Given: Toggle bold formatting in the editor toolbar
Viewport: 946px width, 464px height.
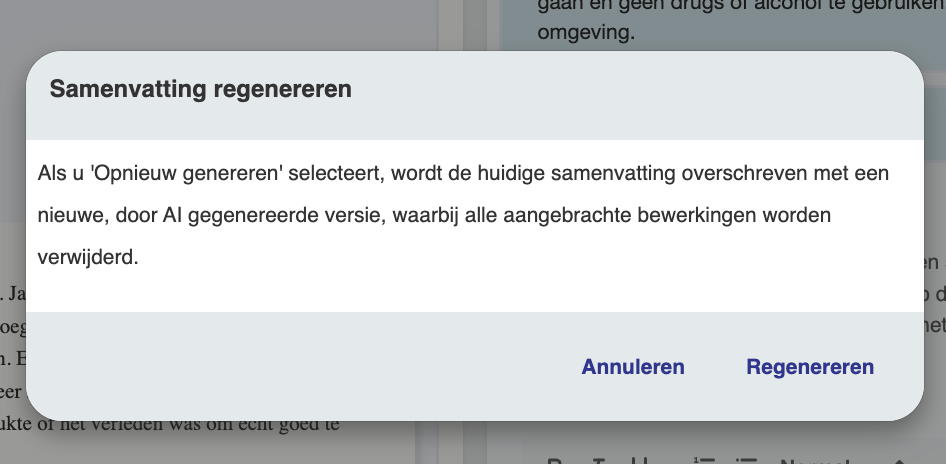Looking at the screenshot, I should click(556, 461).
